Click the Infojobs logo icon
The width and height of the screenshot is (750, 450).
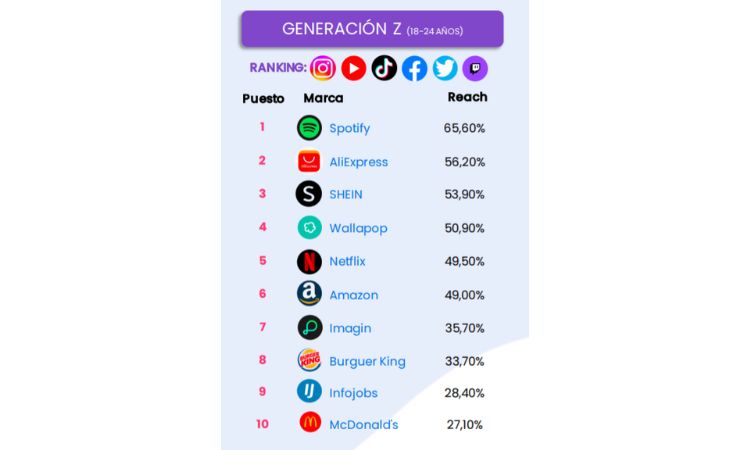pyautogui.click(x=309, y=391)
